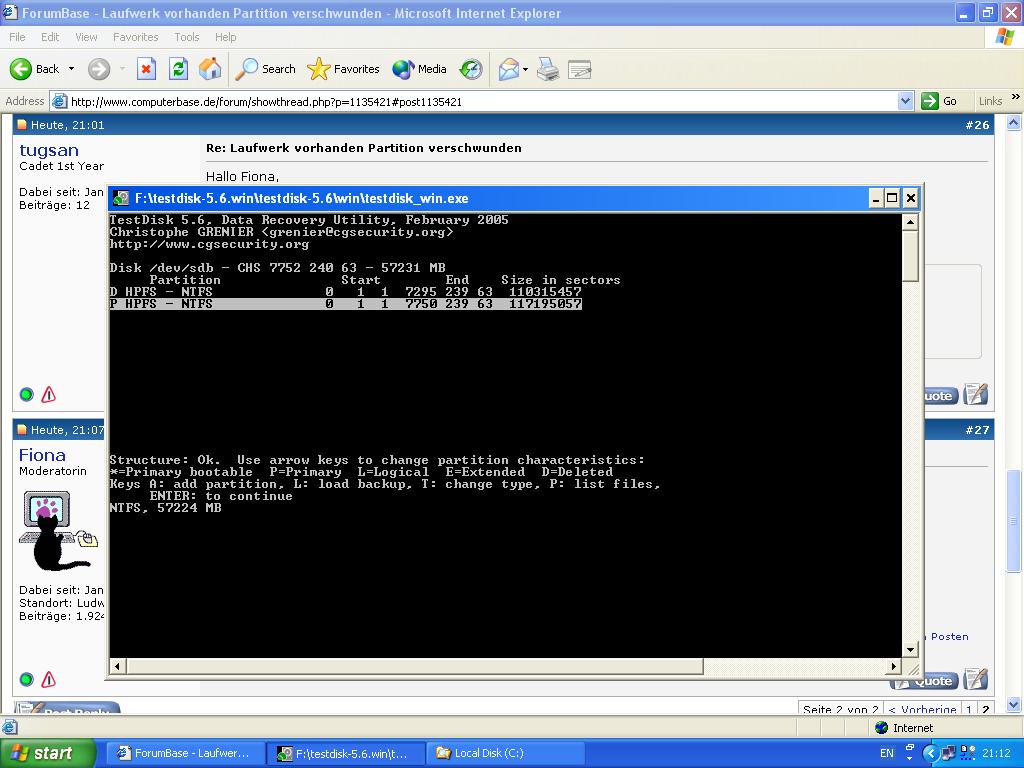The image size is (1024, 768).
Task: Click the Forward arrow button
Action: pyautogui.click(x=99, y=69)
